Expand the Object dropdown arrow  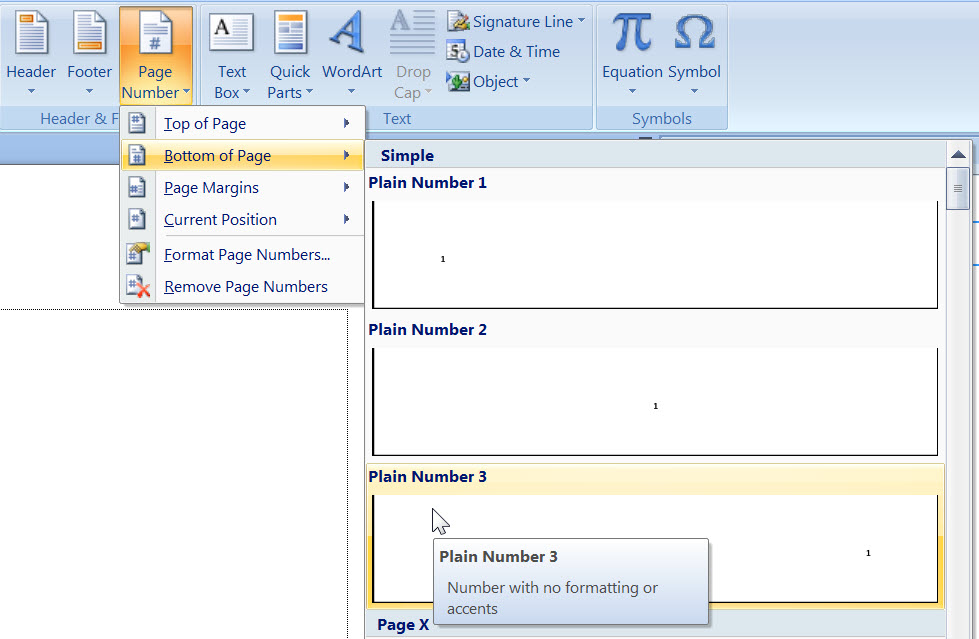526,80
